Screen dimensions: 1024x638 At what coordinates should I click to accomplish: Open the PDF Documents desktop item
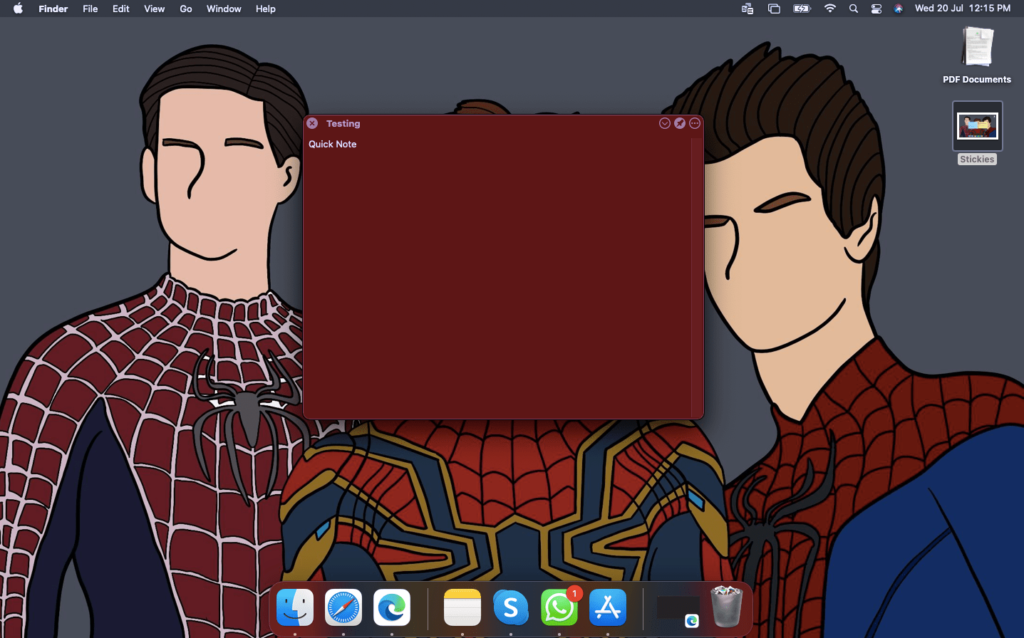(x=977, y=48)
